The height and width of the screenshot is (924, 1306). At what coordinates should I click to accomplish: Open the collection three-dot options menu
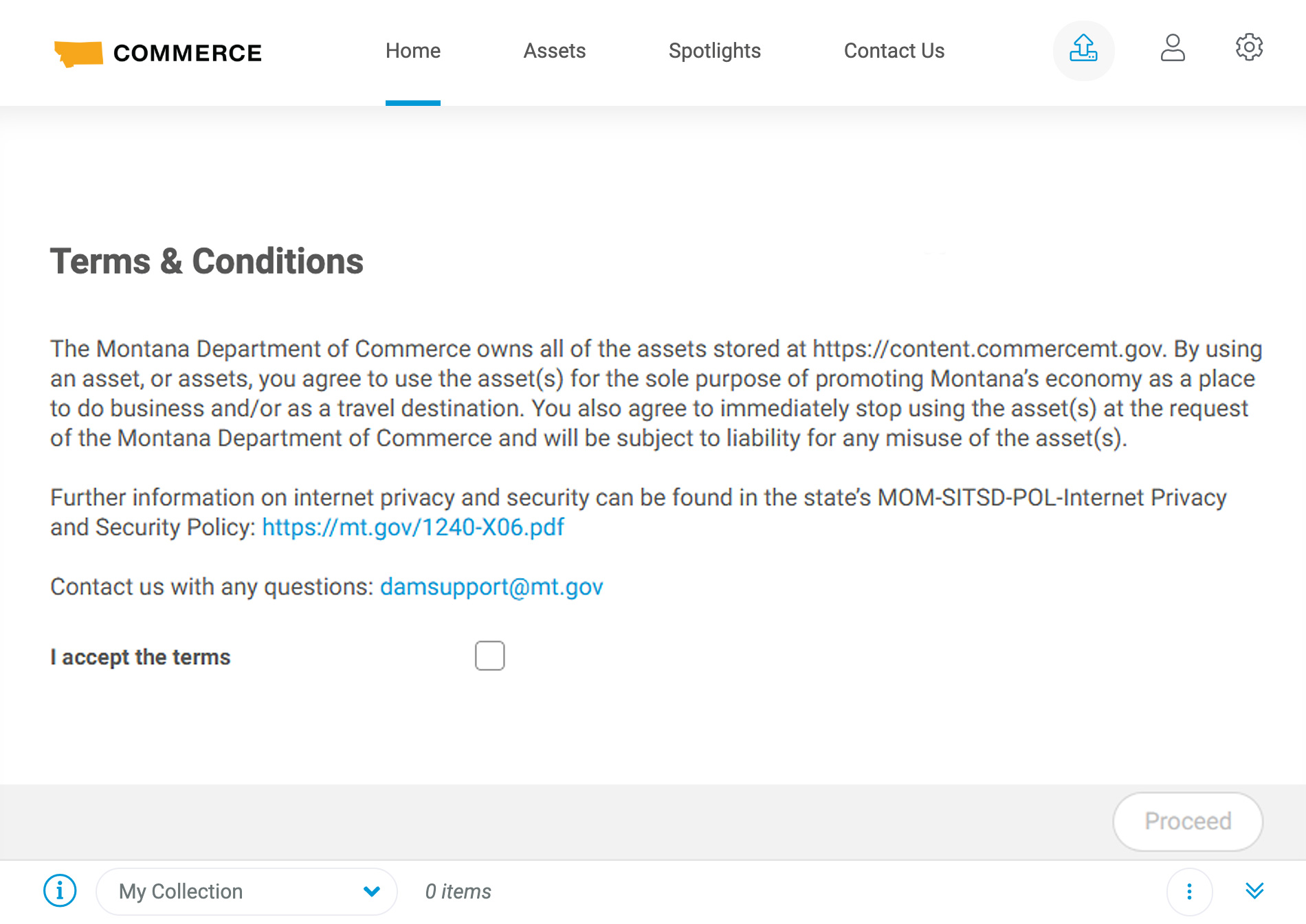[1189, 892]
